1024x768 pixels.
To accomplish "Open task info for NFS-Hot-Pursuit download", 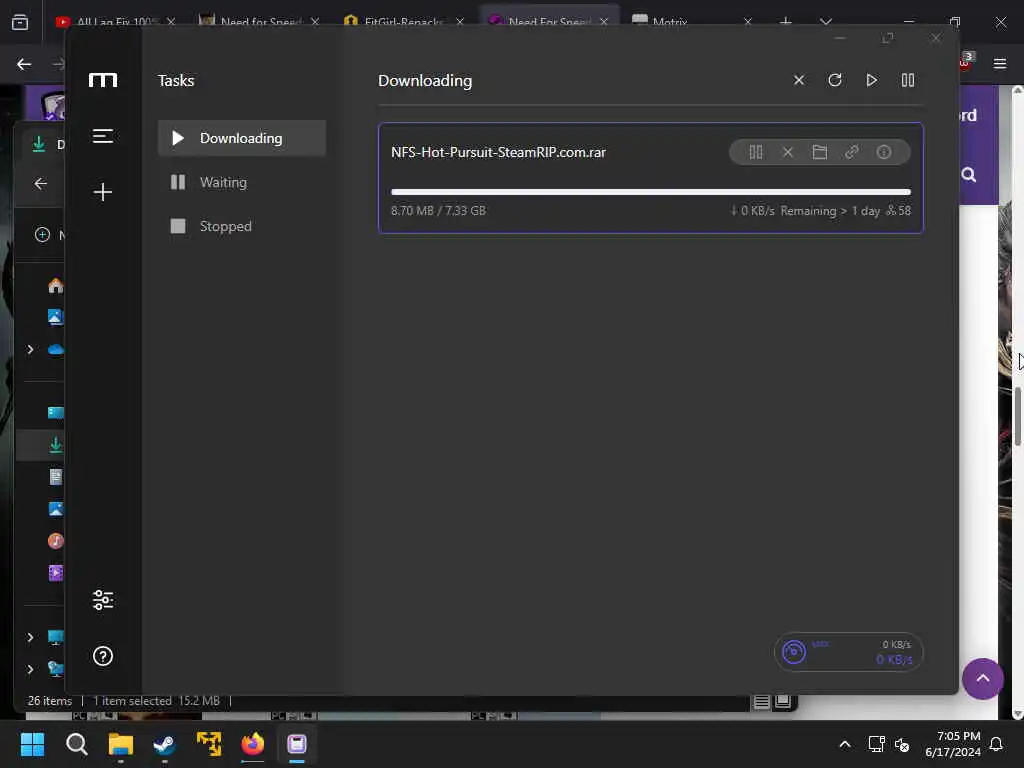I will click(884, 152).
